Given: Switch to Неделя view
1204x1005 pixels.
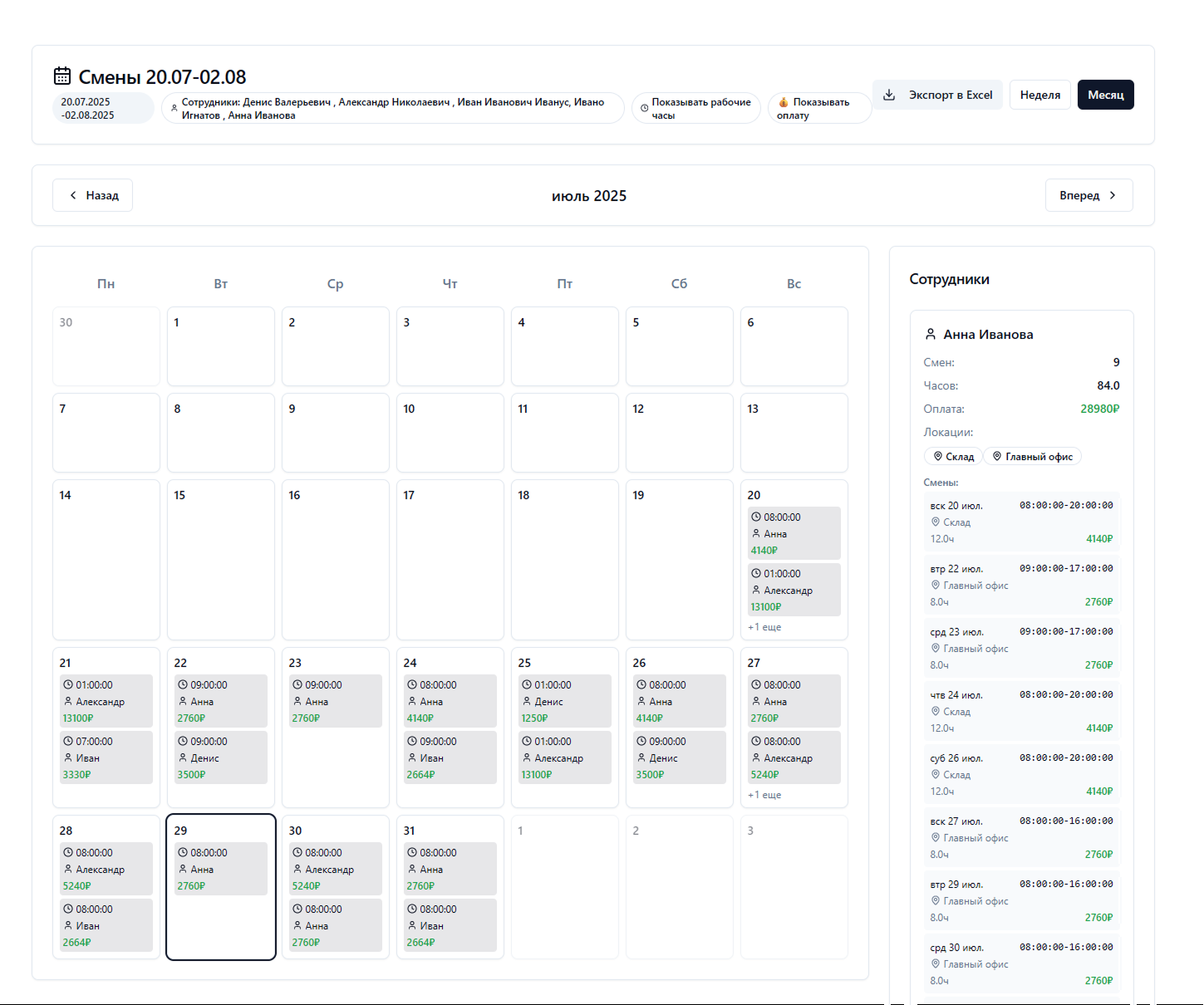Looking at the screenshot, I should (x=1039, y=95).
